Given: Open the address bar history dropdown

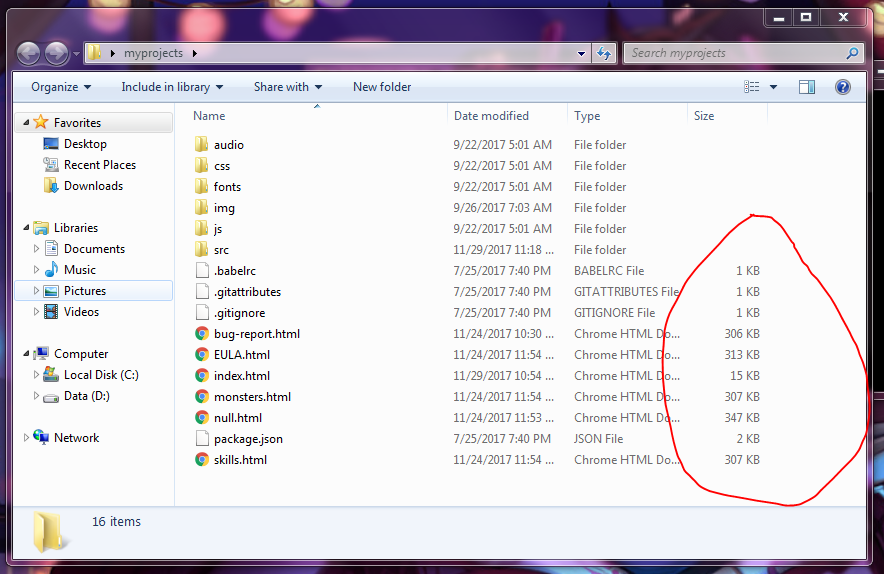Looking at the screenshot, I should (x=581, y=54).
